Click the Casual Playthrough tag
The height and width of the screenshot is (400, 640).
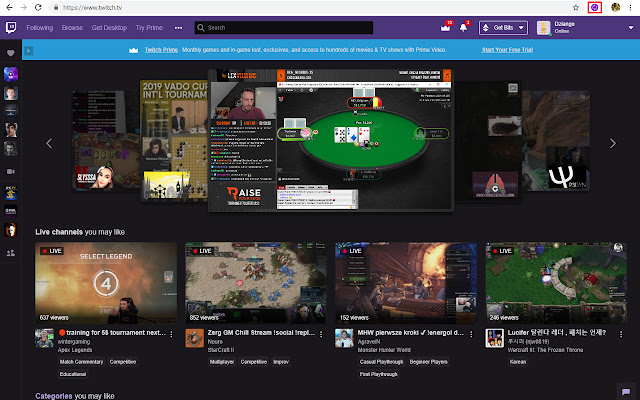point(381,362)
